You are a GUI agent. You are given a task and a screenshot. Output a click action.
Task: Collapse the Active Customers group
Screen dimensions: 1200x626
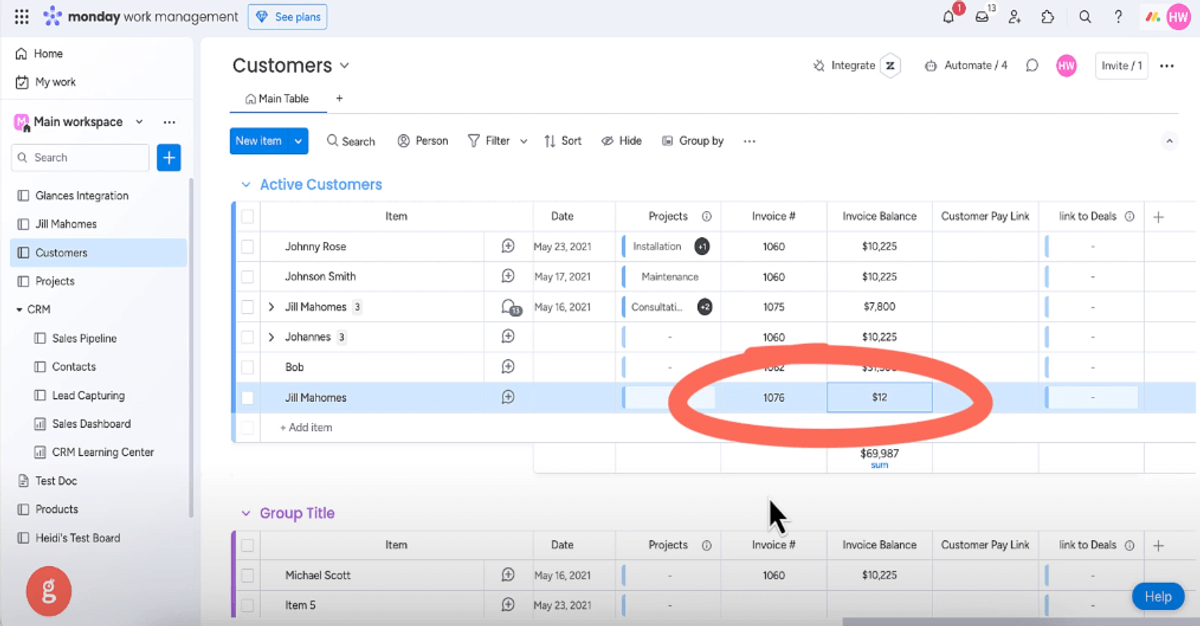[245, 185]
